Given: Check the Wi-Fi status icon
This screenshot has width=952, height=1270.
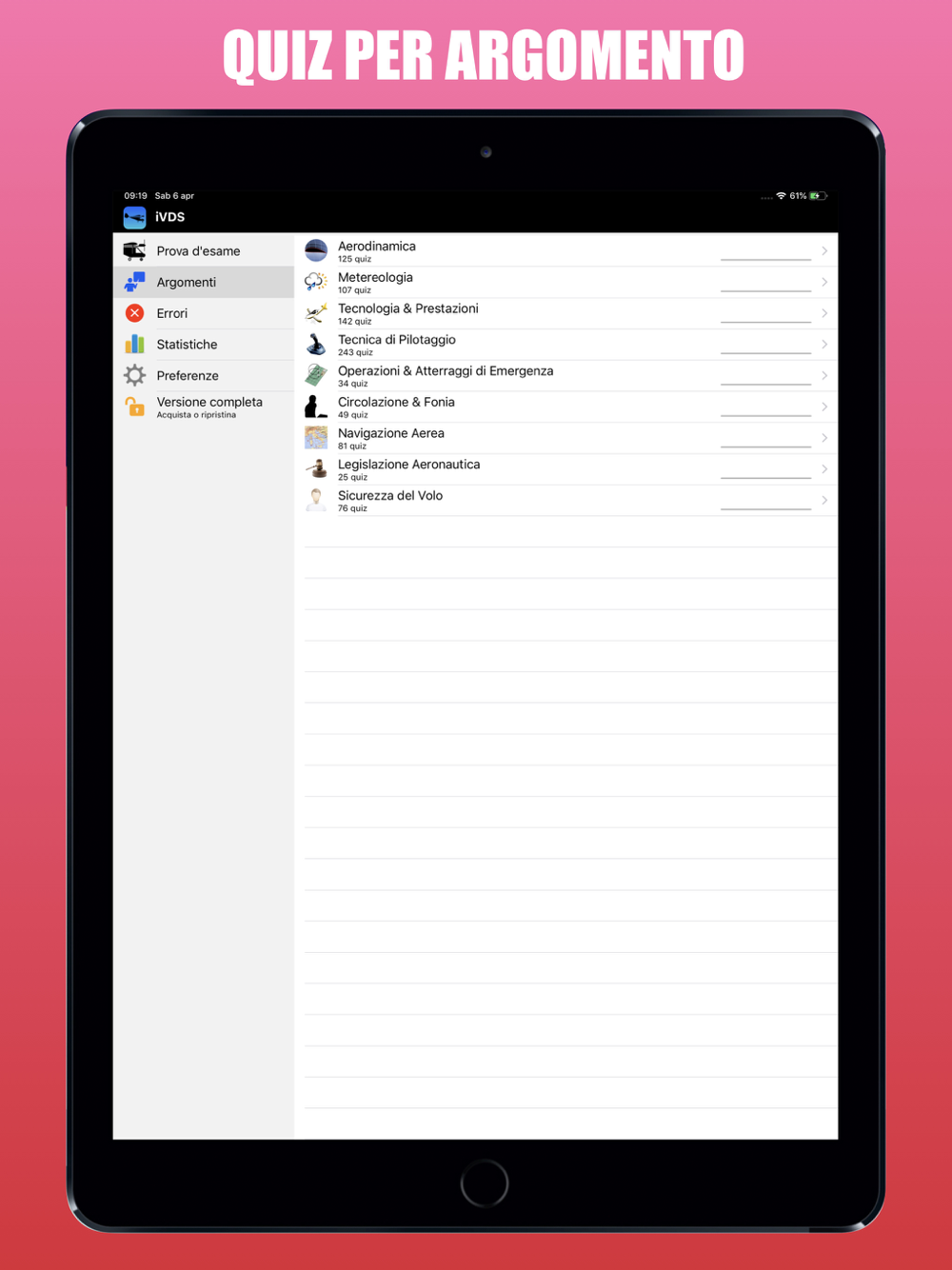Looking at the screenshot, I should coord(781,196).
